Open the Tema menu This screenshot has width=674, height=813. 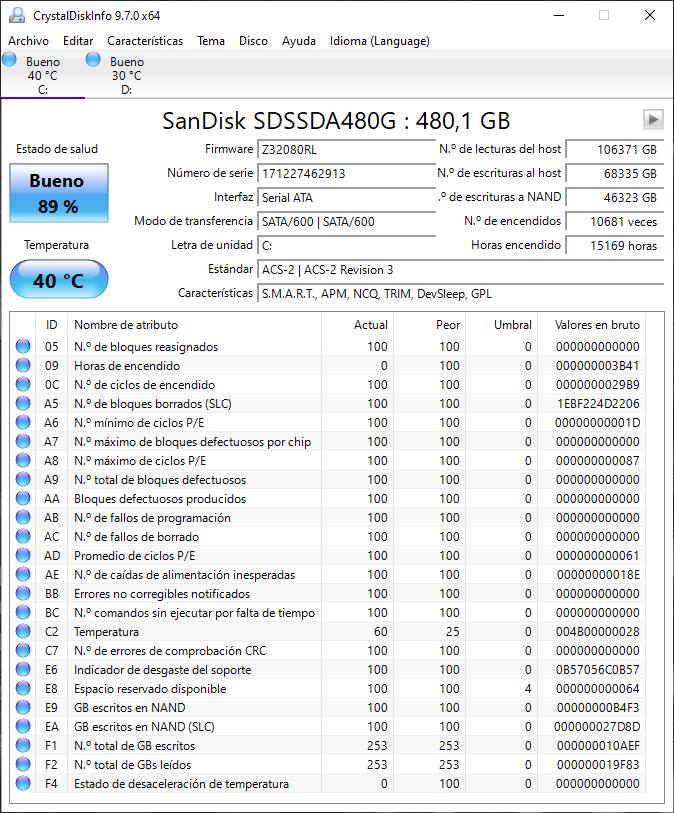pyautogui.click(x=211, y=41)
